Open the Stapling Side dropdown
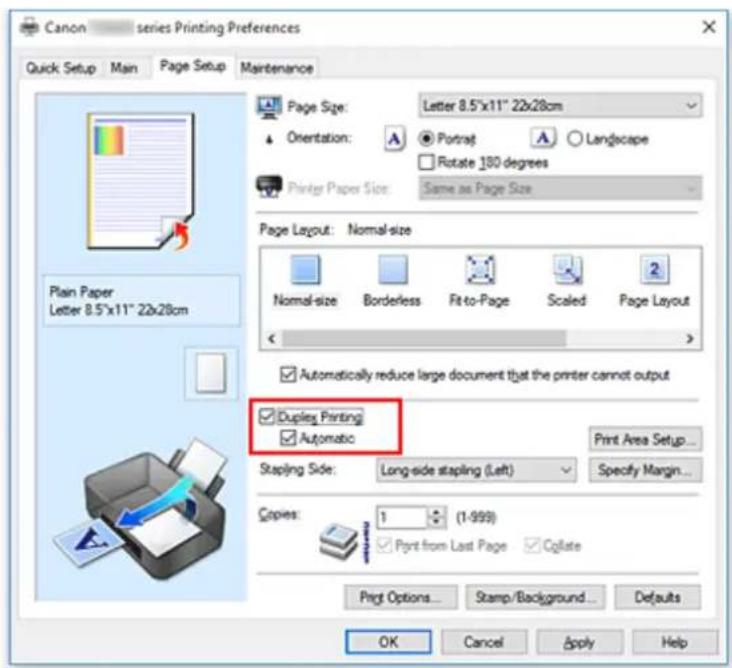The height and width of the screenshot is (668, 732). 476,470
